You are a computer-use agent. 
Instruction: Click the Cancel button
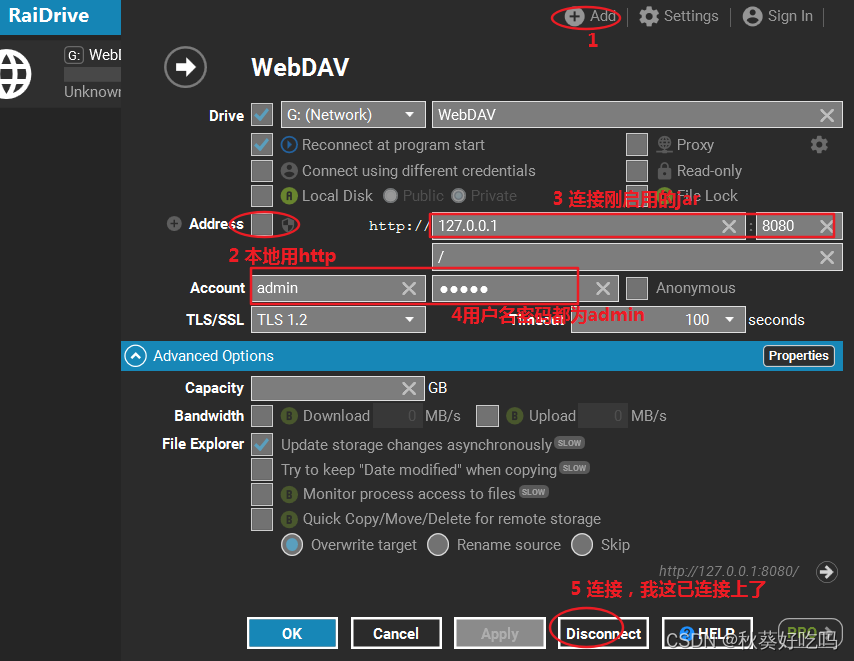click(x=396, y=633)
